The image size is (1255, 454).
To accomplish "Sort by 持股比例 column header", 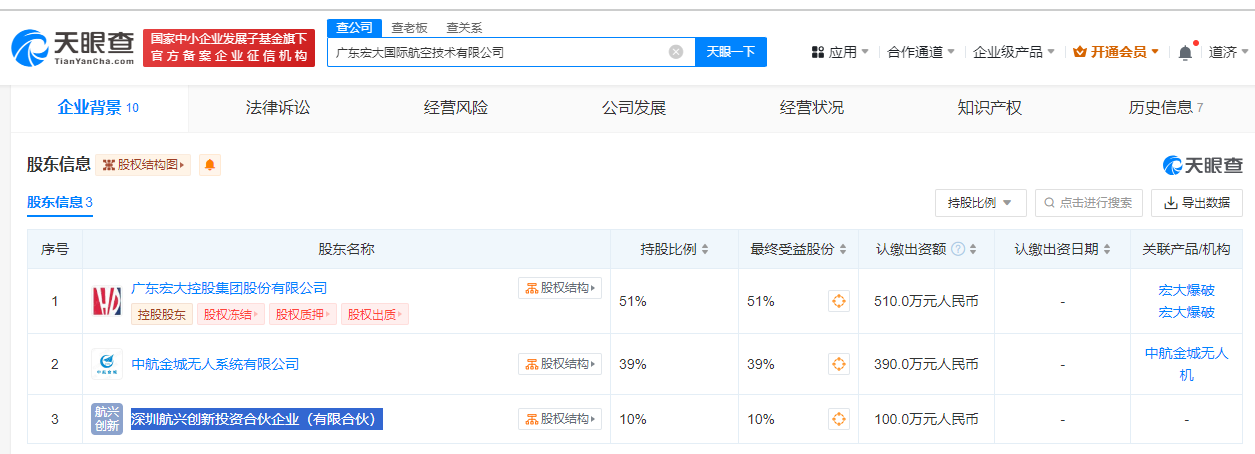I will coord(674,249).
